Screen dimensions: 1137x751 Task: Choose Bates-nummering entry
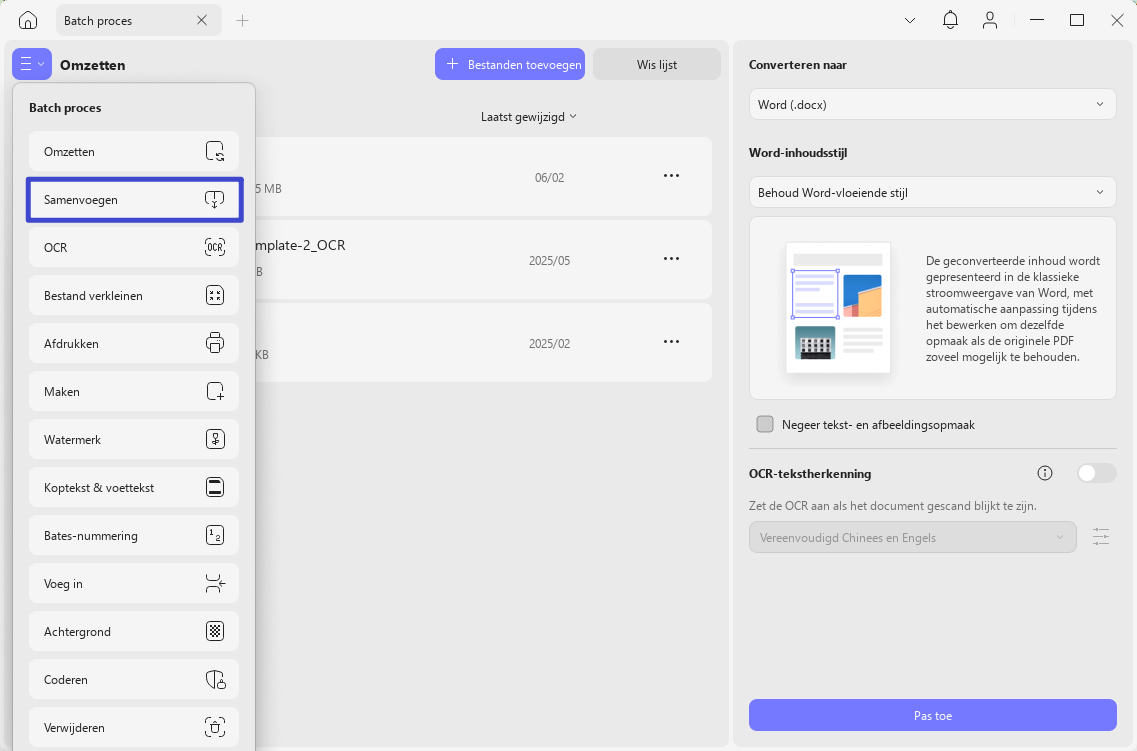[x=134, y=535]
